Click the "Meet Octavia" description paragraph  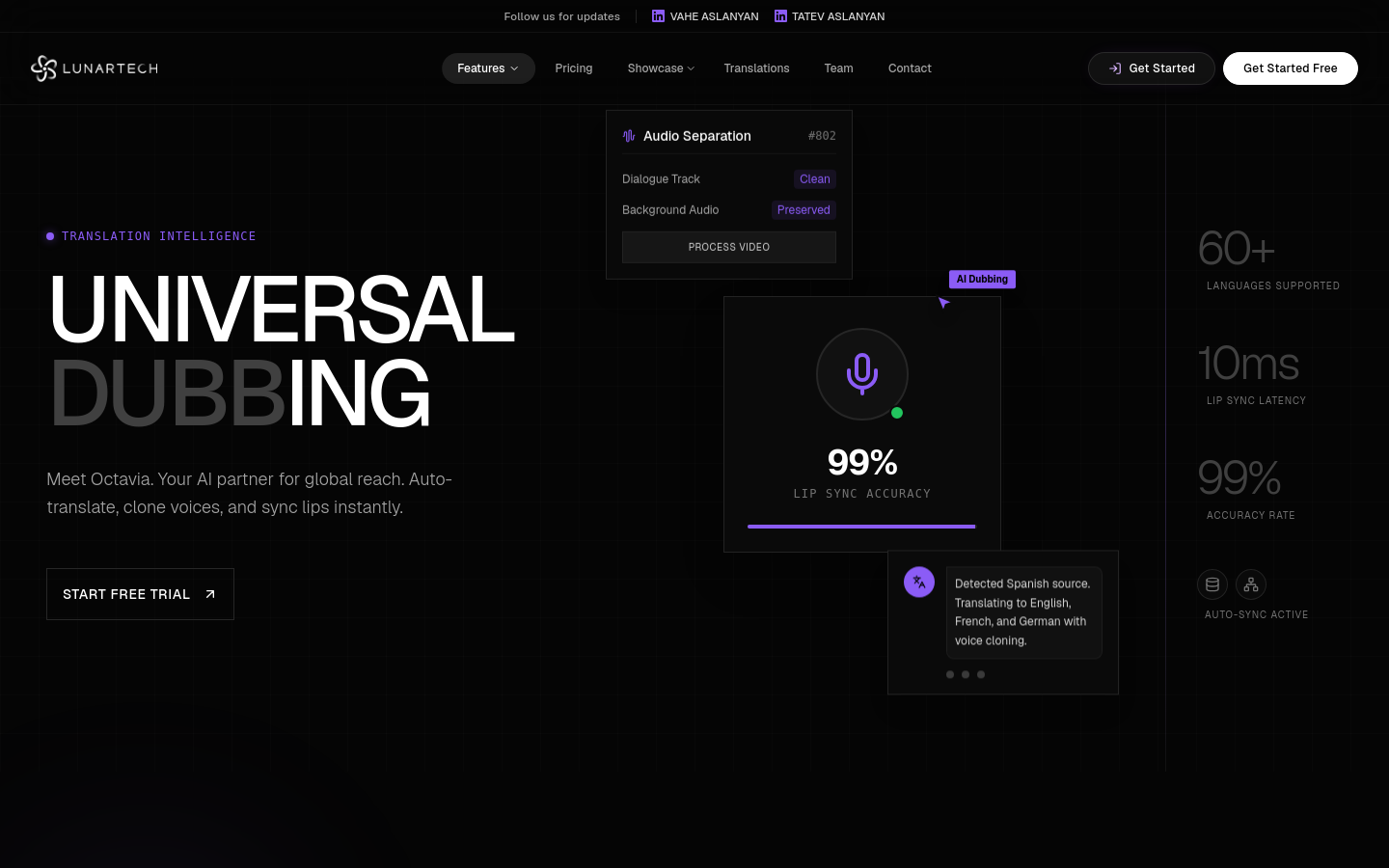(x=250, y=493)
